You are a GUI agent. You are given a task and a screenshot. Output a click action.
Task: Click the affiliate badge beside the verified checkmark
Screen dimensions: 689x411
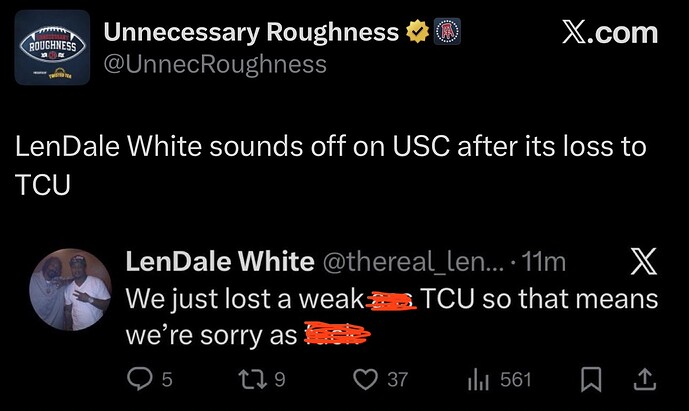coord(441,33)
